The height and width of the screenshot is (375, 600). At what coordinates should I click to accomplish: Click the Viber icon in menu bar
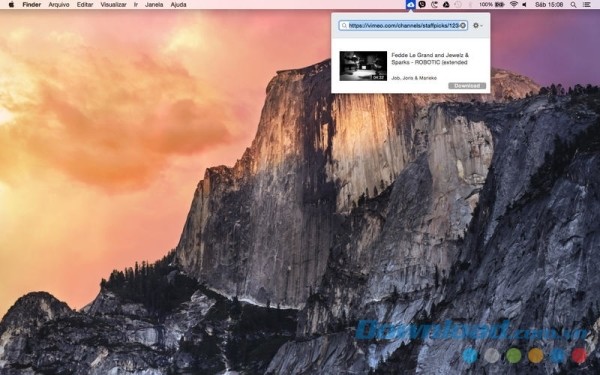422,5
